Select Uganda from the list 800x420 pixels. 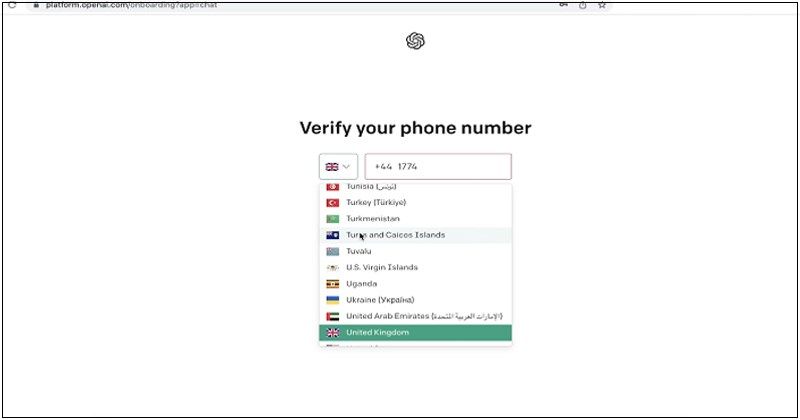click(415, 284)
